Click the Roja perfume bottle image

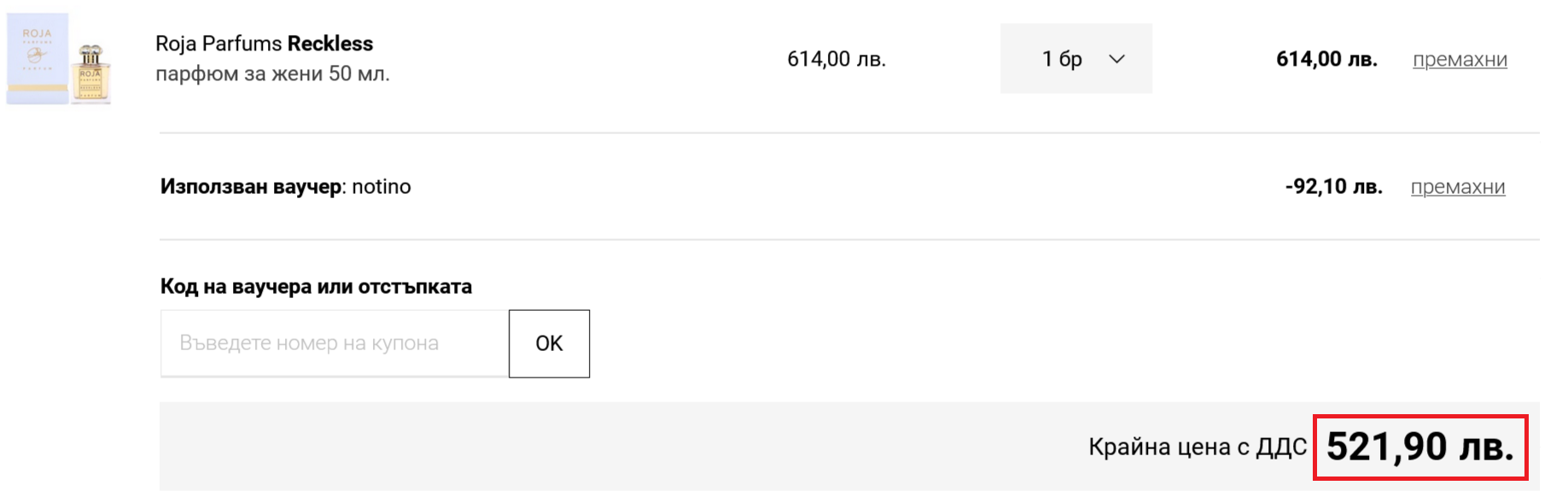click(90, 74)
